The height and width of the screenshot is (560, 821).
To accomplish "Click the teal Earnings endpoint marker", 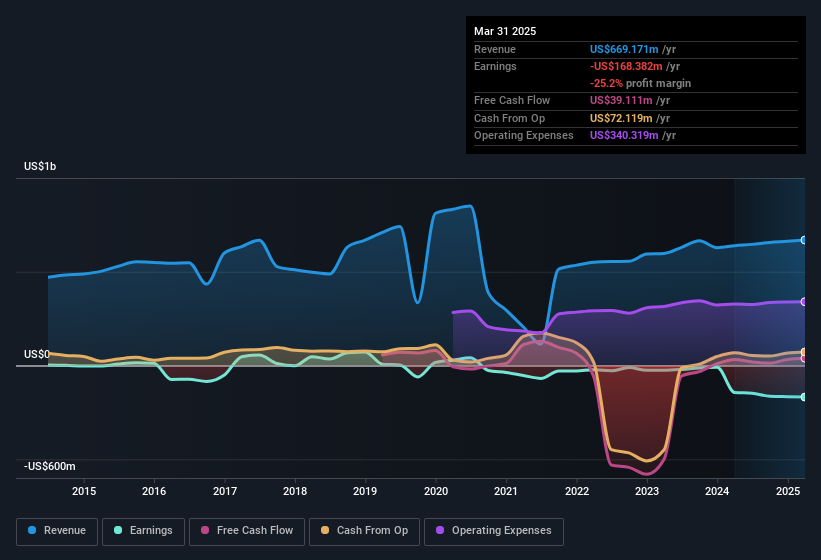I will click(803, 397).
